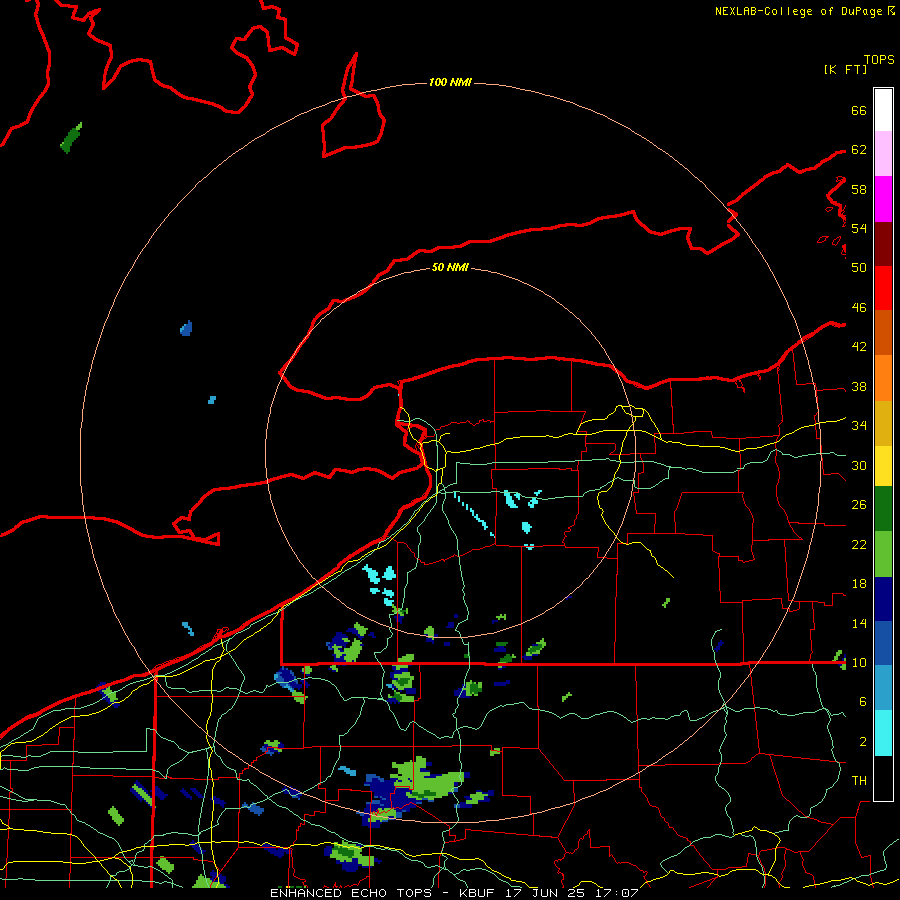Click the light pink legend swatch
The width and height of the screenshot is (900, 900).
coord(883,154)
